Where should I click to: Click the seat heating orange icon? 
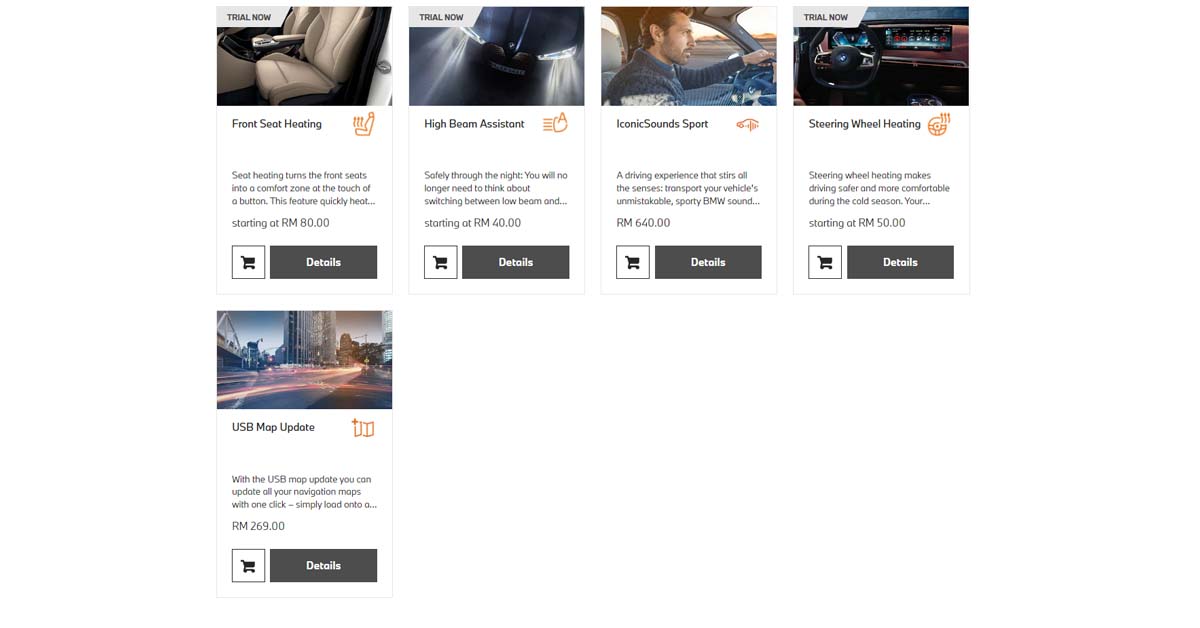point(364,125)
